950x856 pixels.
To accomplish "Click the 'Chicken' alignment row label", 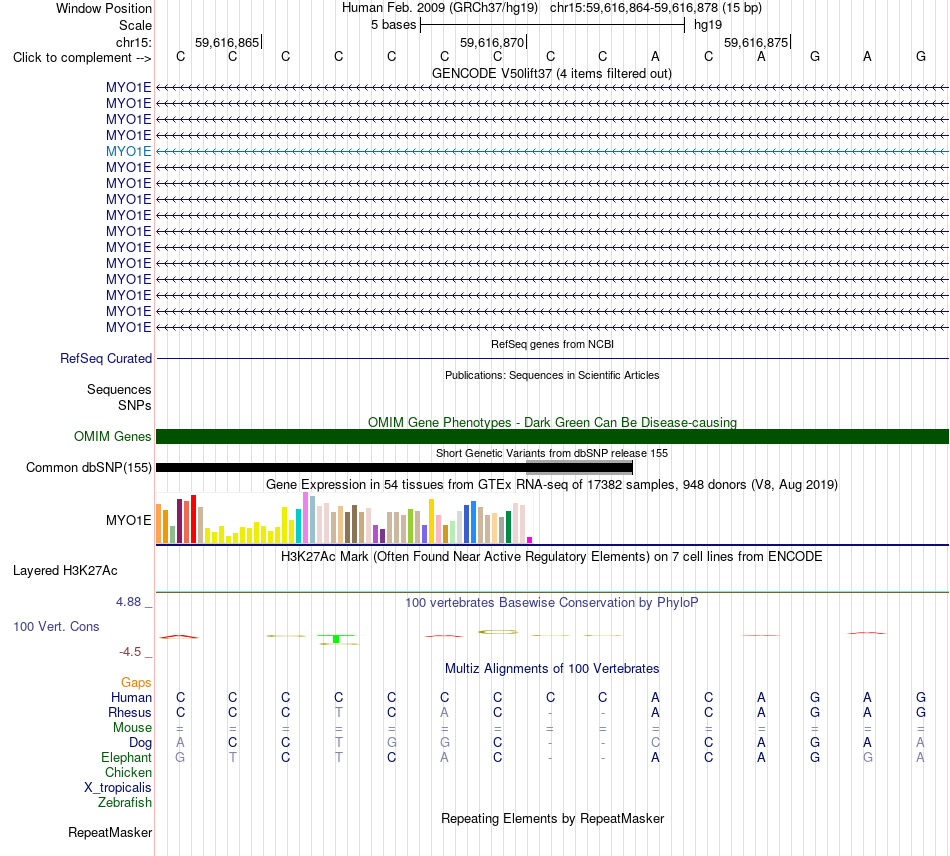I will pyautogui.click(x=128, y=772).
